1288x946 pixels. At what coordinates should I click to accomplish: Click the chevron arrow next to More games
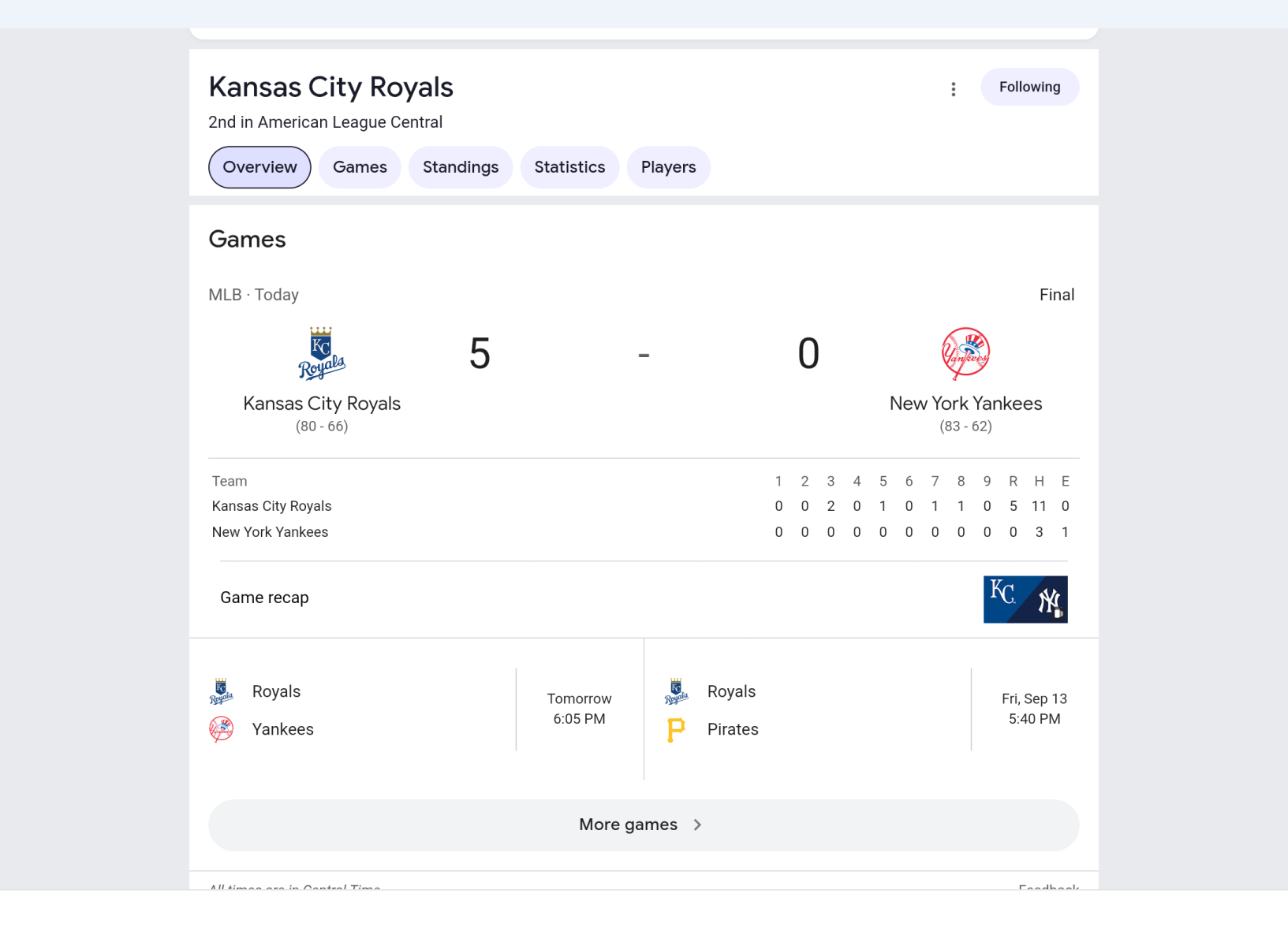pyautogui.click(x=697, y=825)
